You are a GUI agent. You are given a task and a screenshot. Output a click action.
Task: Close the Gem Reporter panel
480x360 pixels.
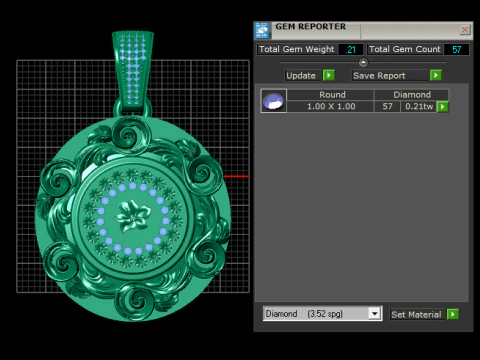[465, 30]
